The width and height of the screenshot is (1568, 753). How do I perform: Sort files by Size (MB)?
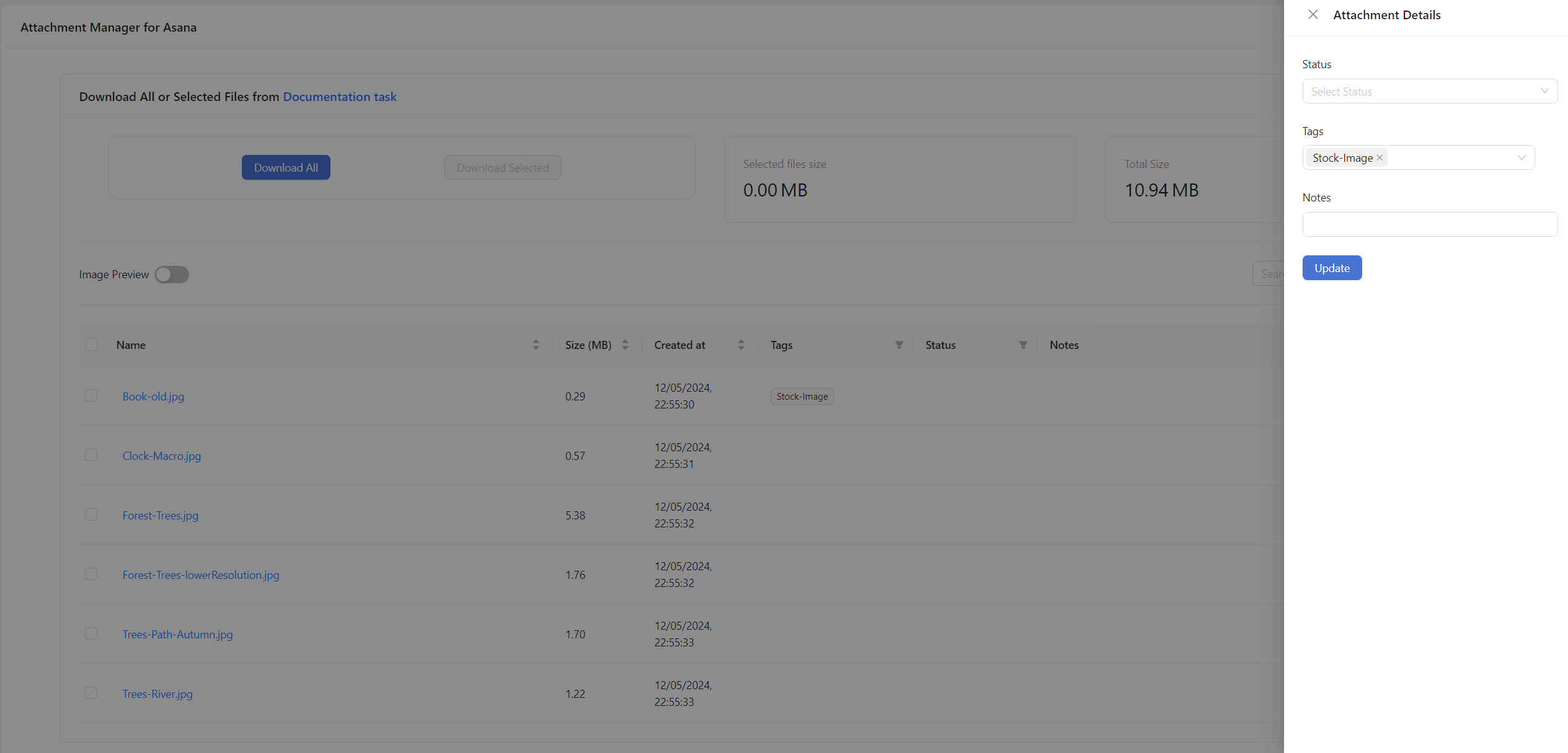625,345
